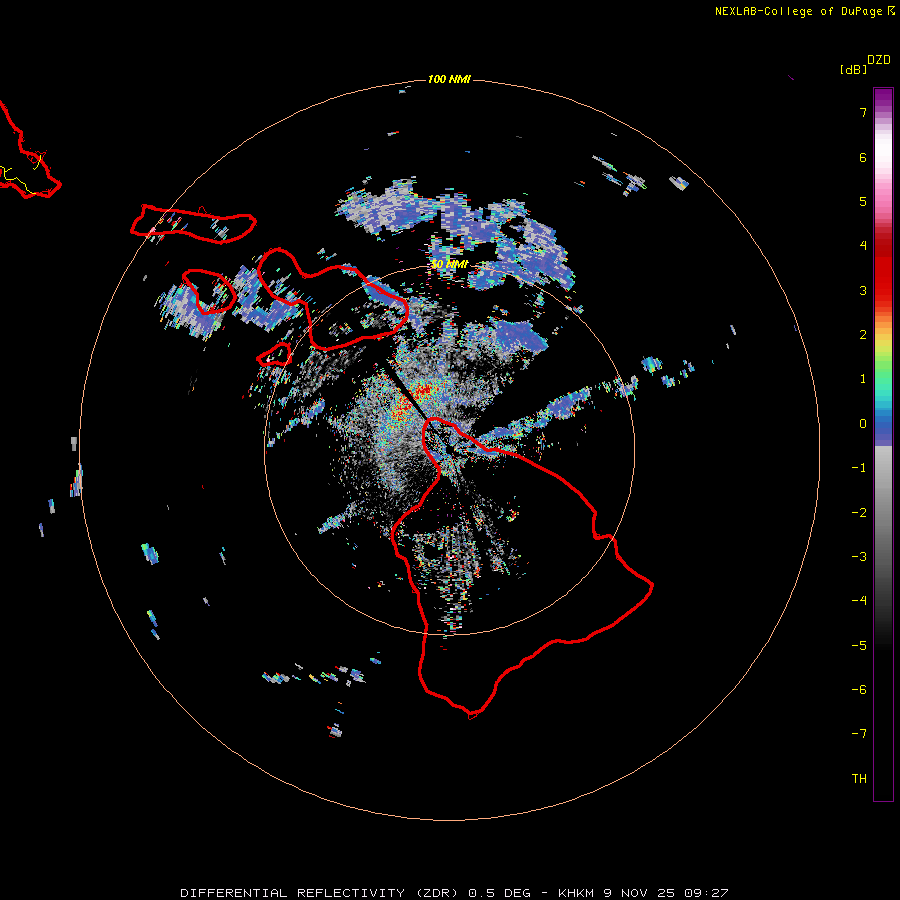Click the TH threshold label on legend
Image resolution: width=900 pixels, height=900 pixels.
[859, 779]
